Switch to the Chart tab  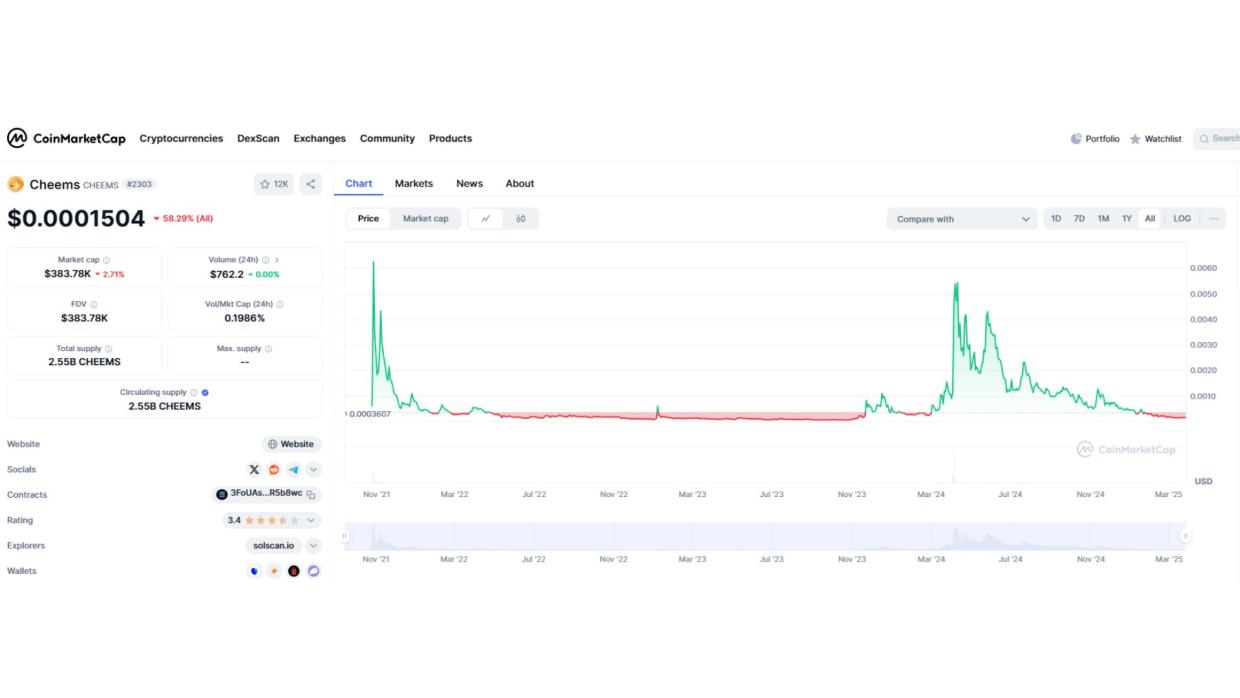point(359,184)
